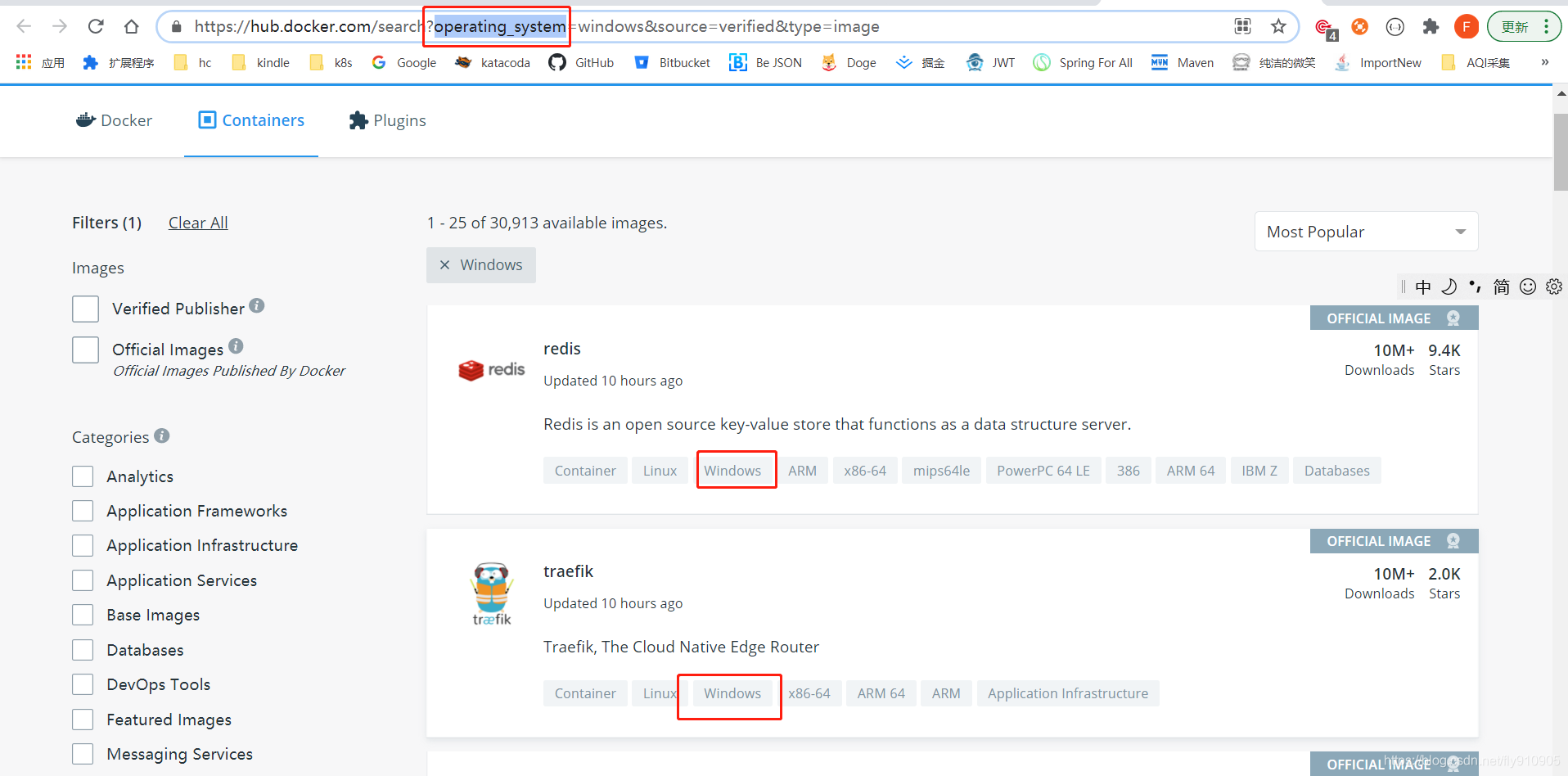Click the Databases tag on redis

point(1336,471)
